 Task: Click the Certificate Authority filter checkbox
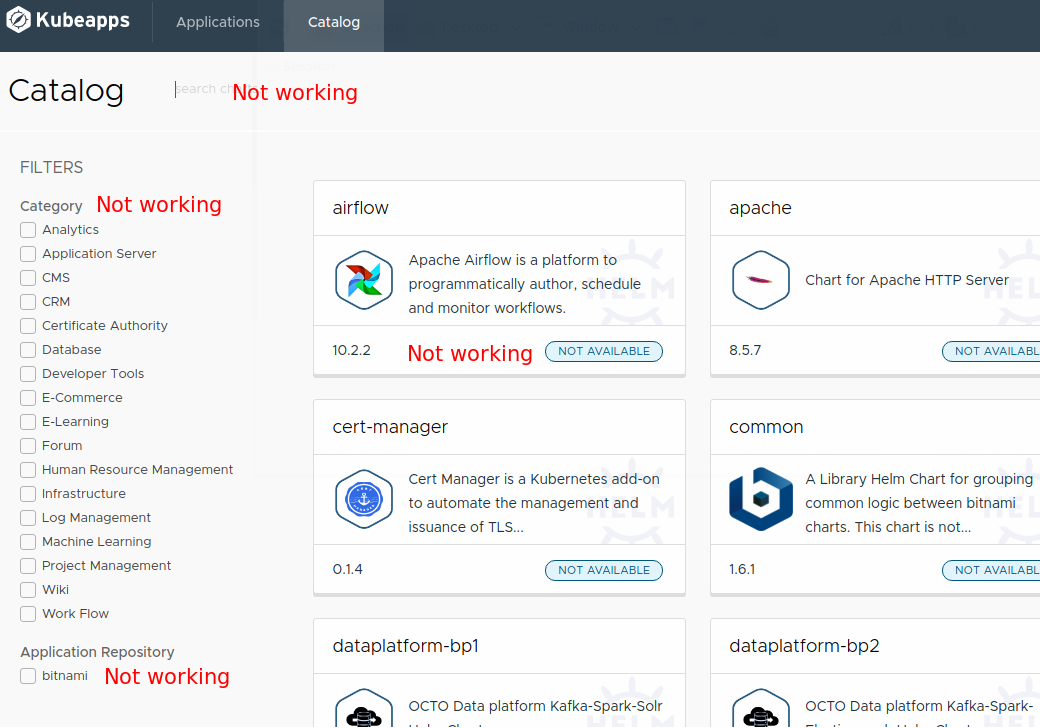click(27, 325)
